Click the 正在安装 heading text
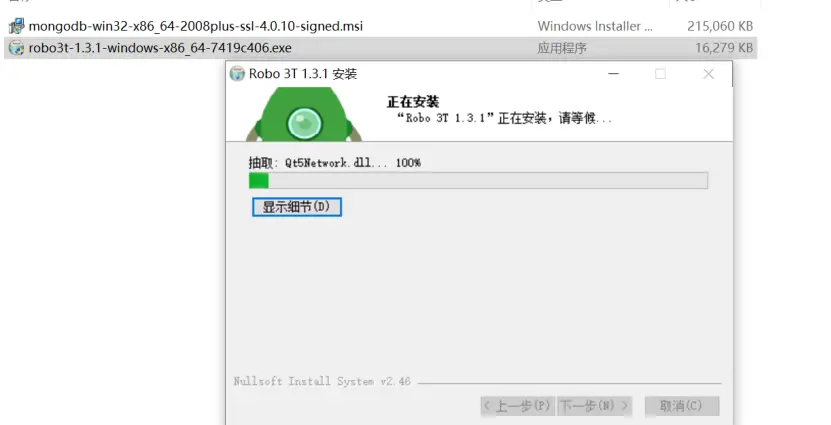Viewport: 831px width, 425px height. click(413, 102)
